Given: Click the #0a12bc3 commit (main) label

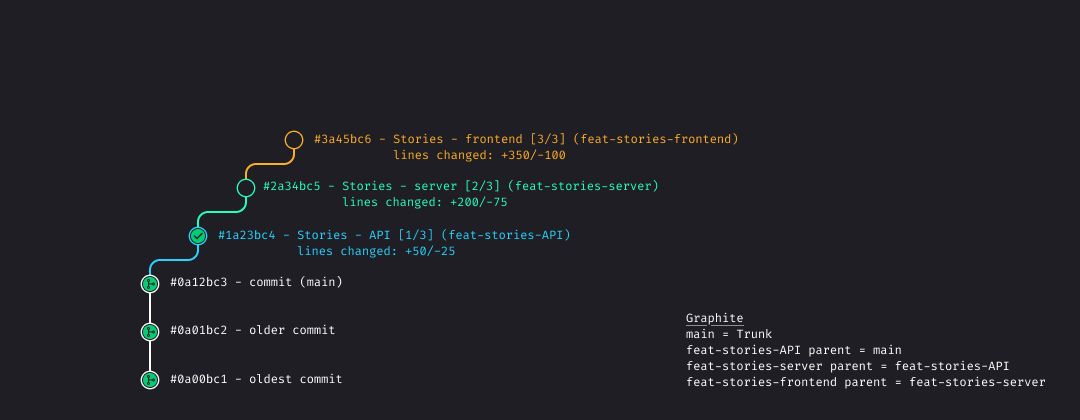Looking at the screenshot, I should pos(256,282).
